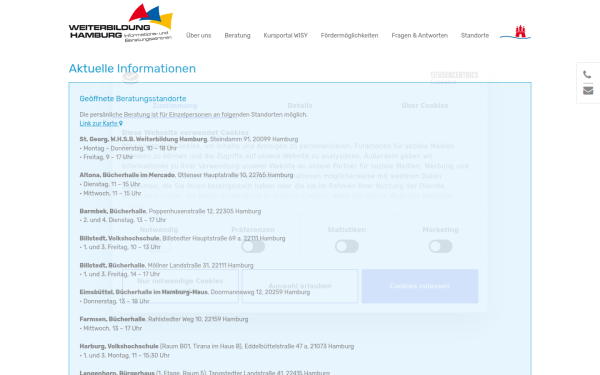Click the Usercentrics Cookiebot logo

[x=454, y=77]
